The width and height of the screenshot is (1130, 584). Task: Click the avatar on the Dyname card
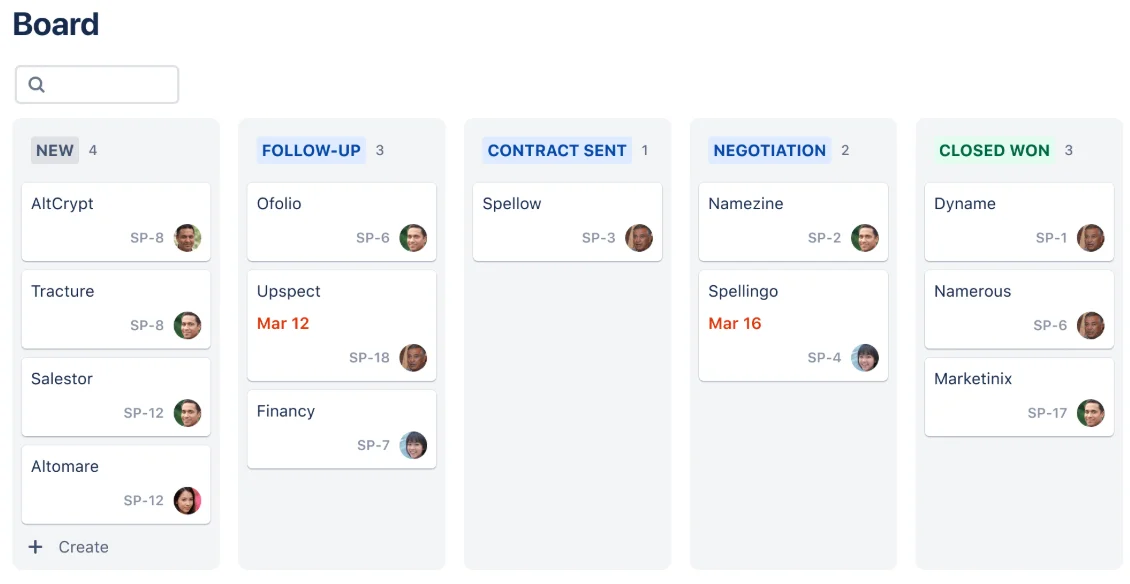[x=1091, y=238]
